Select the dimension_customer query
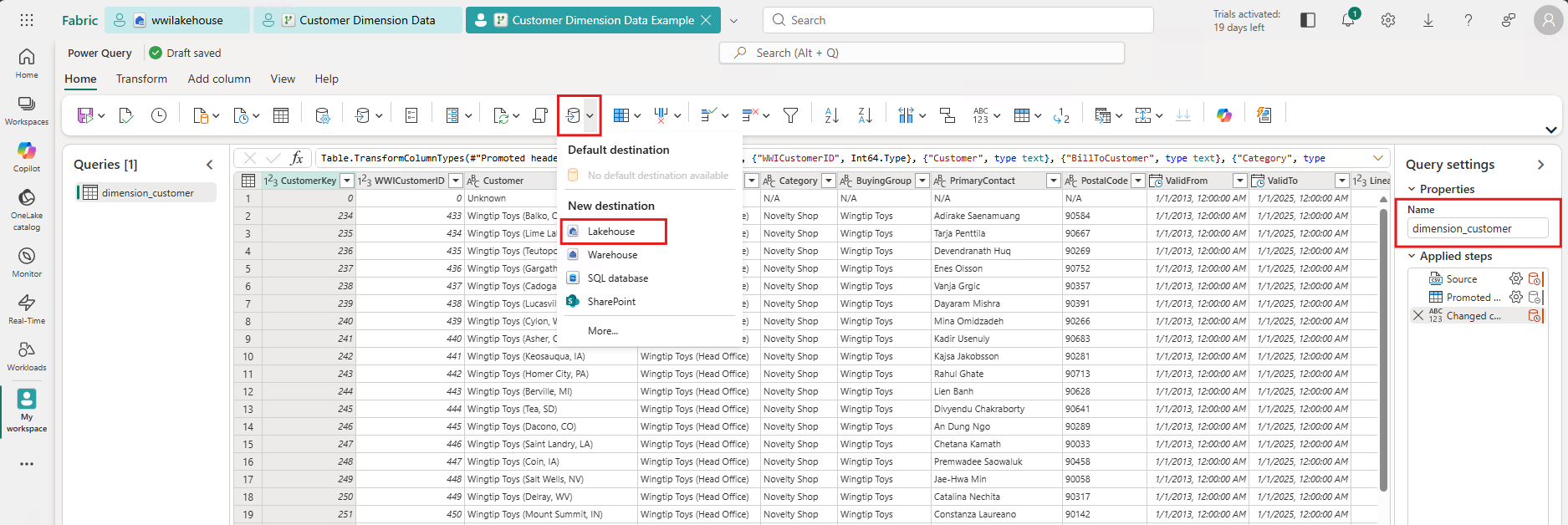 pos(146,193)
